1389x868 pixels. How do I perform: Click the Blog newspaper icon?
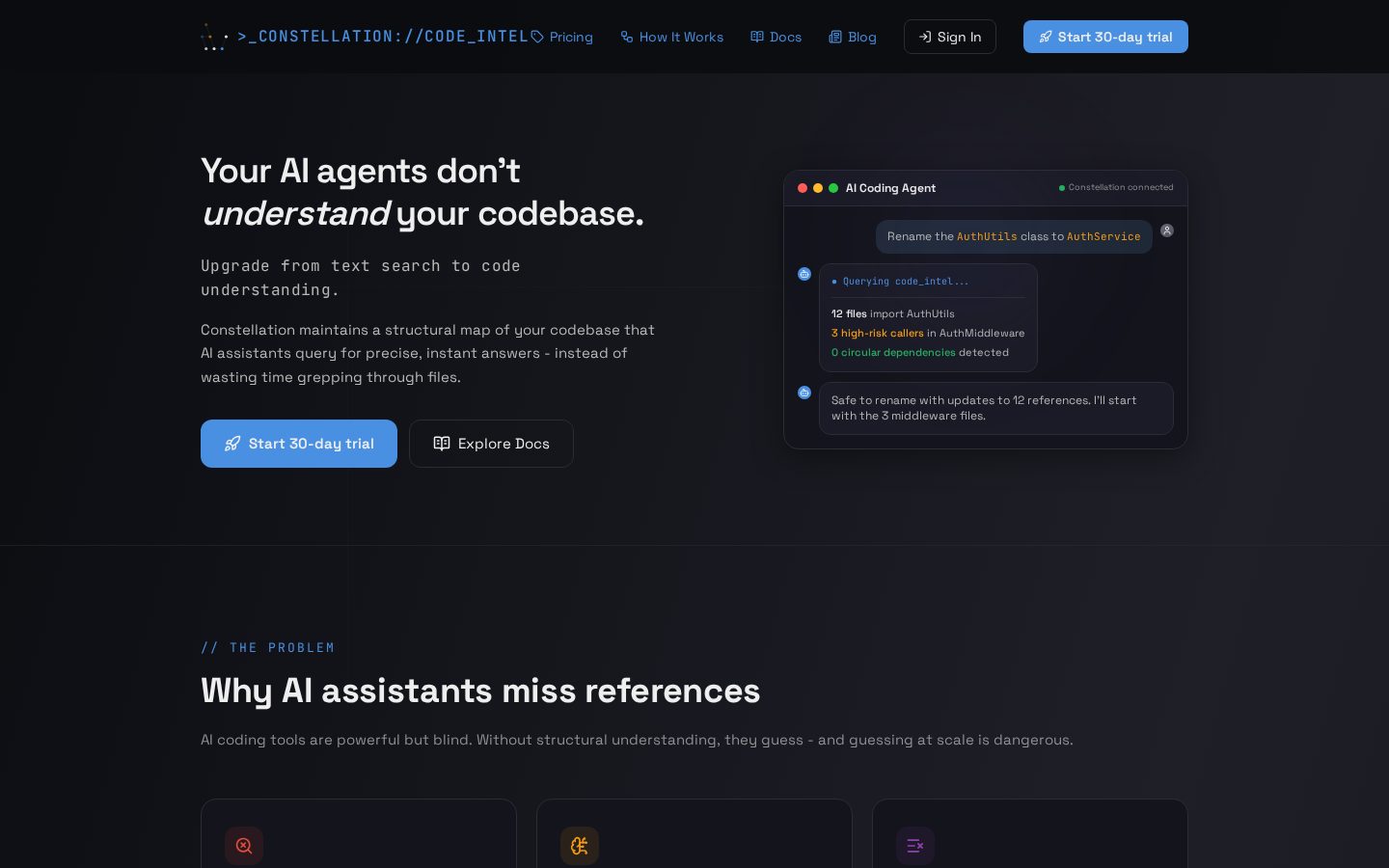(835, 37)
